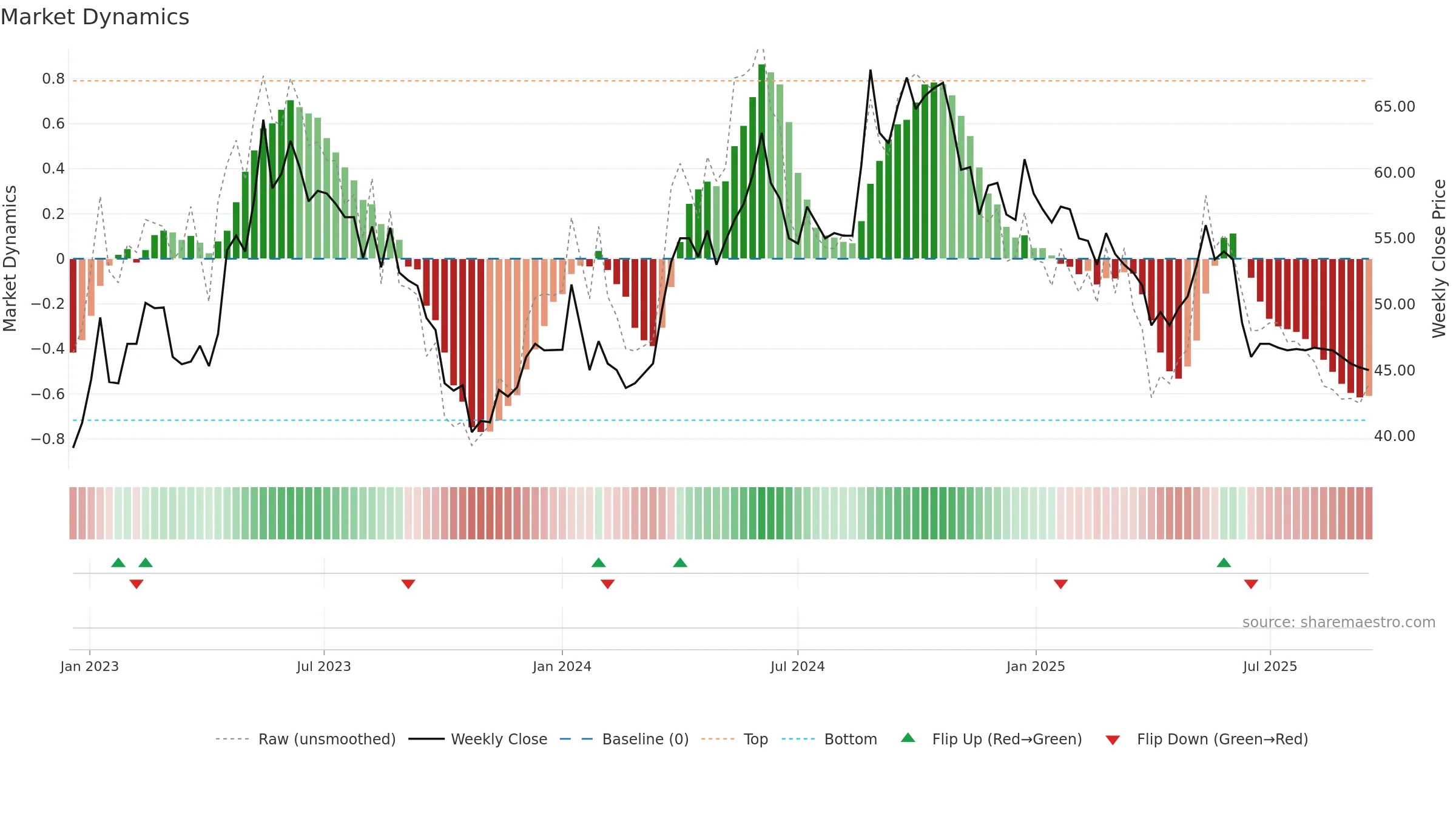
Task: Click the tallest green bar near Jun 2024
Action: 762,161
